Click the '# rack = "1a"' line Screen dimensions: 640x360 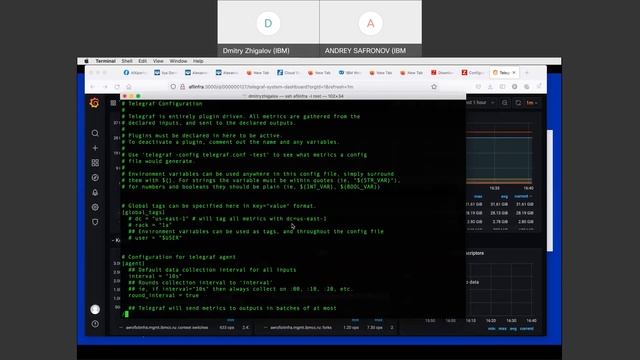150,225
